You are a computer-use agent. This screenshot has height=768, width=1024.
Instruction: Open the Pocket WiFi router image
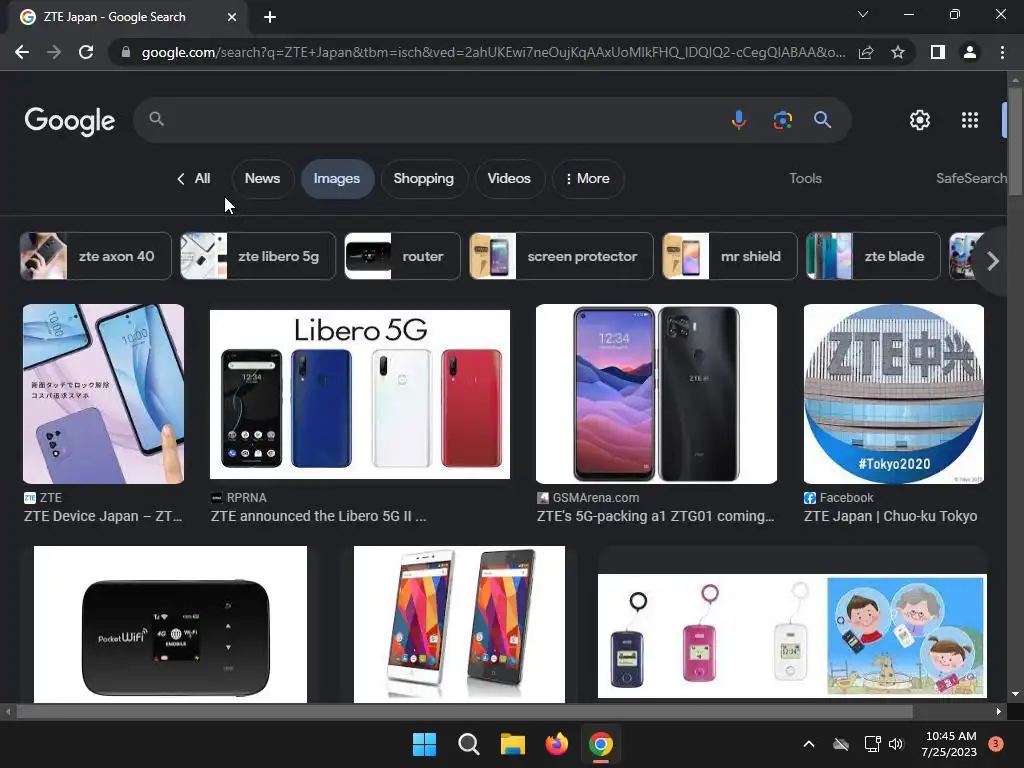170,624
